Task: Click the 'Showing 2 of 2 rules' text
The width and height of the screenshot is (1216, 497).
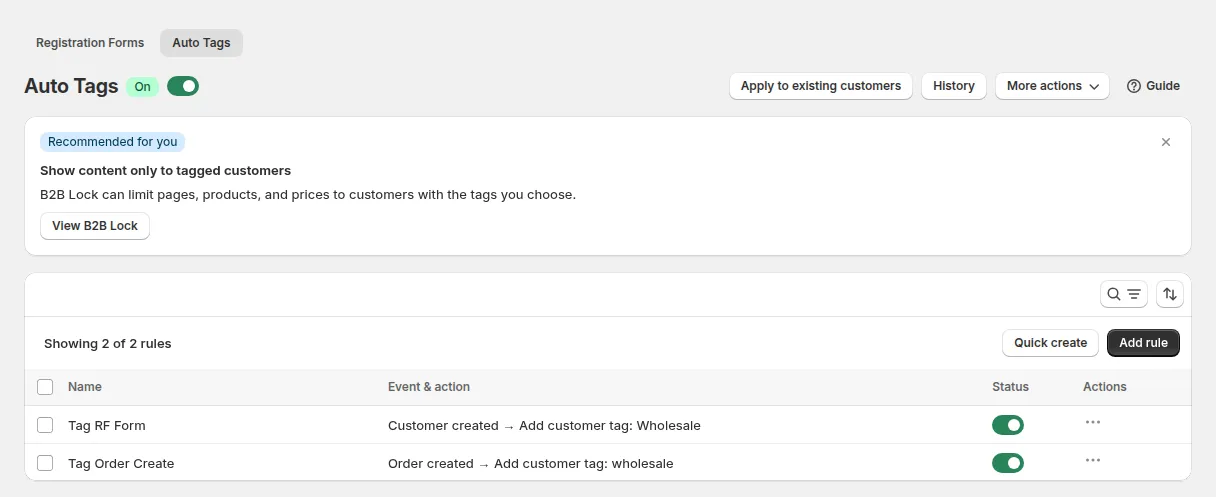Action: tap(108, 343)
